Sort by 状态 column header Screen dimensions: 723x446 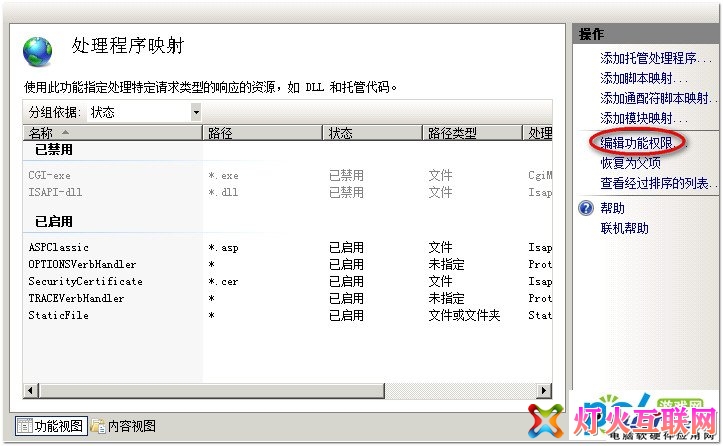click(373, 133)
